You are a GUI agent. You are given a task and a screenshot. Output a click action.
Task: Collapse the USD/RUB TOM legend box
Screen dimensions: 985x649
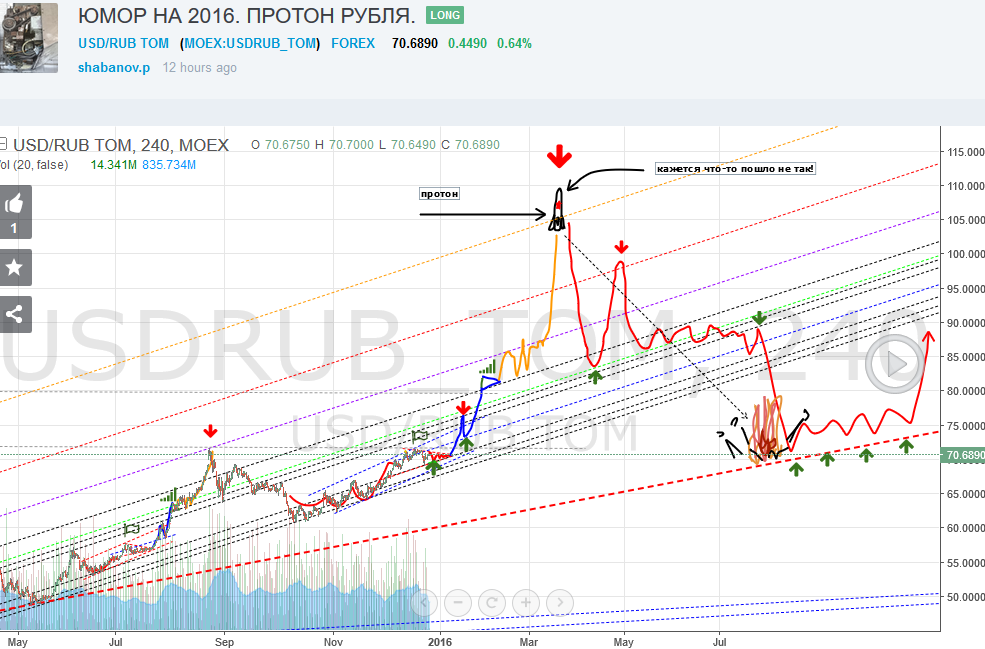4,145
